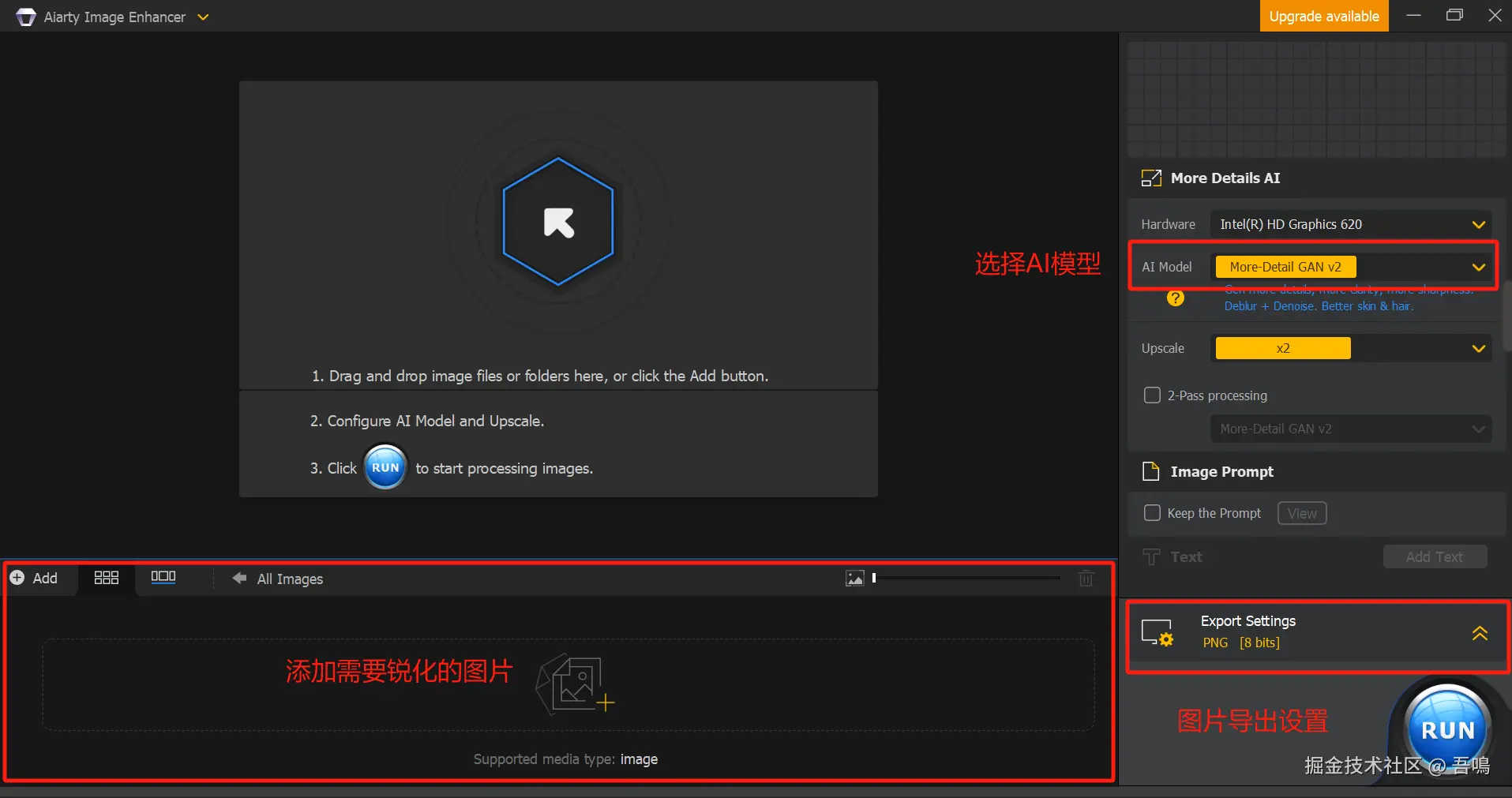The width and height of the screenshot is (1512, 798).
Task: Click the Image Prompt heading
Action: click(x=1222, y=472)
